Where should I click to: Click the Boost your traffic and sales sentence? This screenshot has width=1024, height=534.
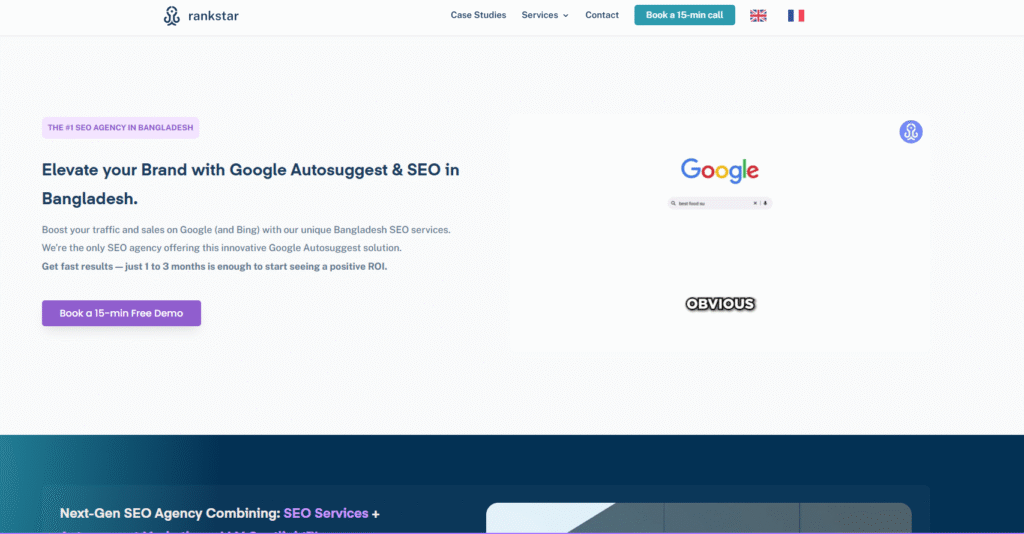point(246,230)
